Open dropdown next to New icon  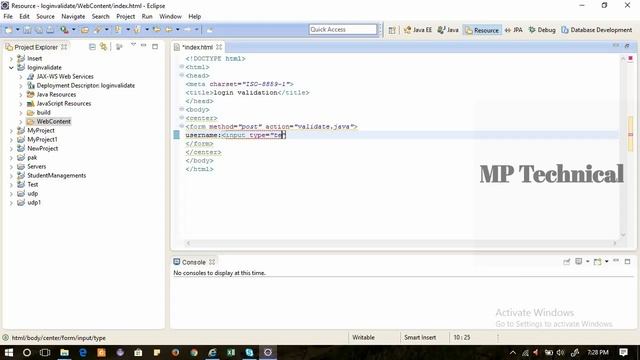pos(18,30)
